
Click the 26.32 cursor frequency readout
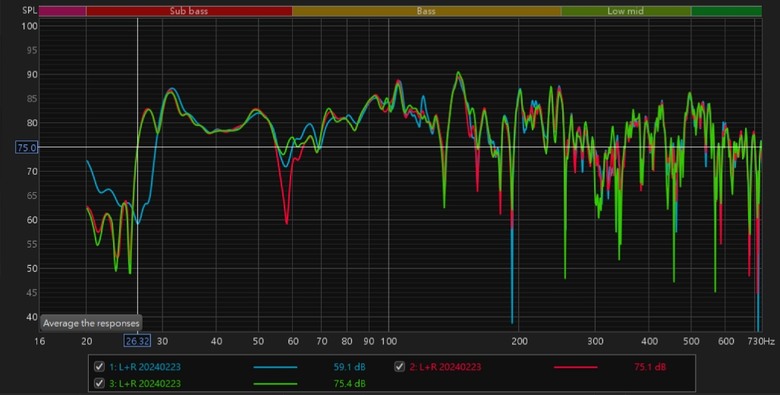137,341
